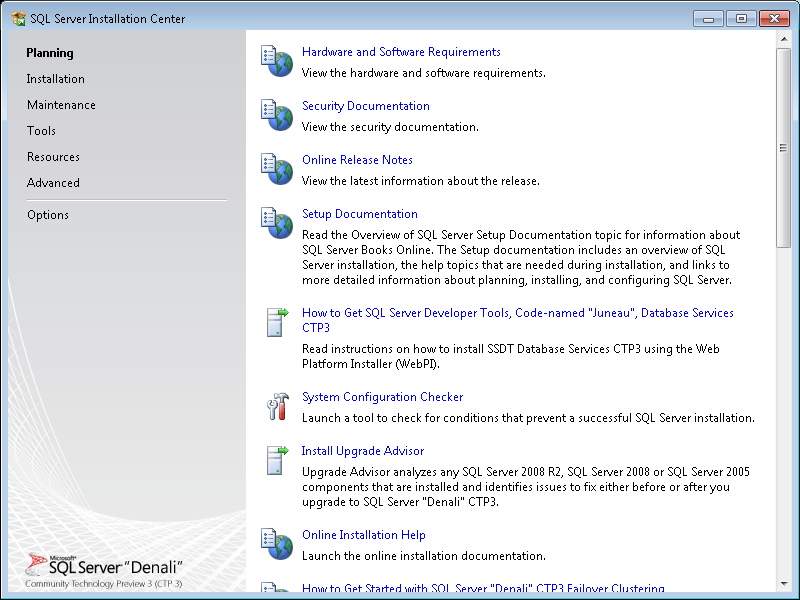800x600 pixels.
Task: Click the Install Upgrade Advisor server icon
Action: pos(278,460)
